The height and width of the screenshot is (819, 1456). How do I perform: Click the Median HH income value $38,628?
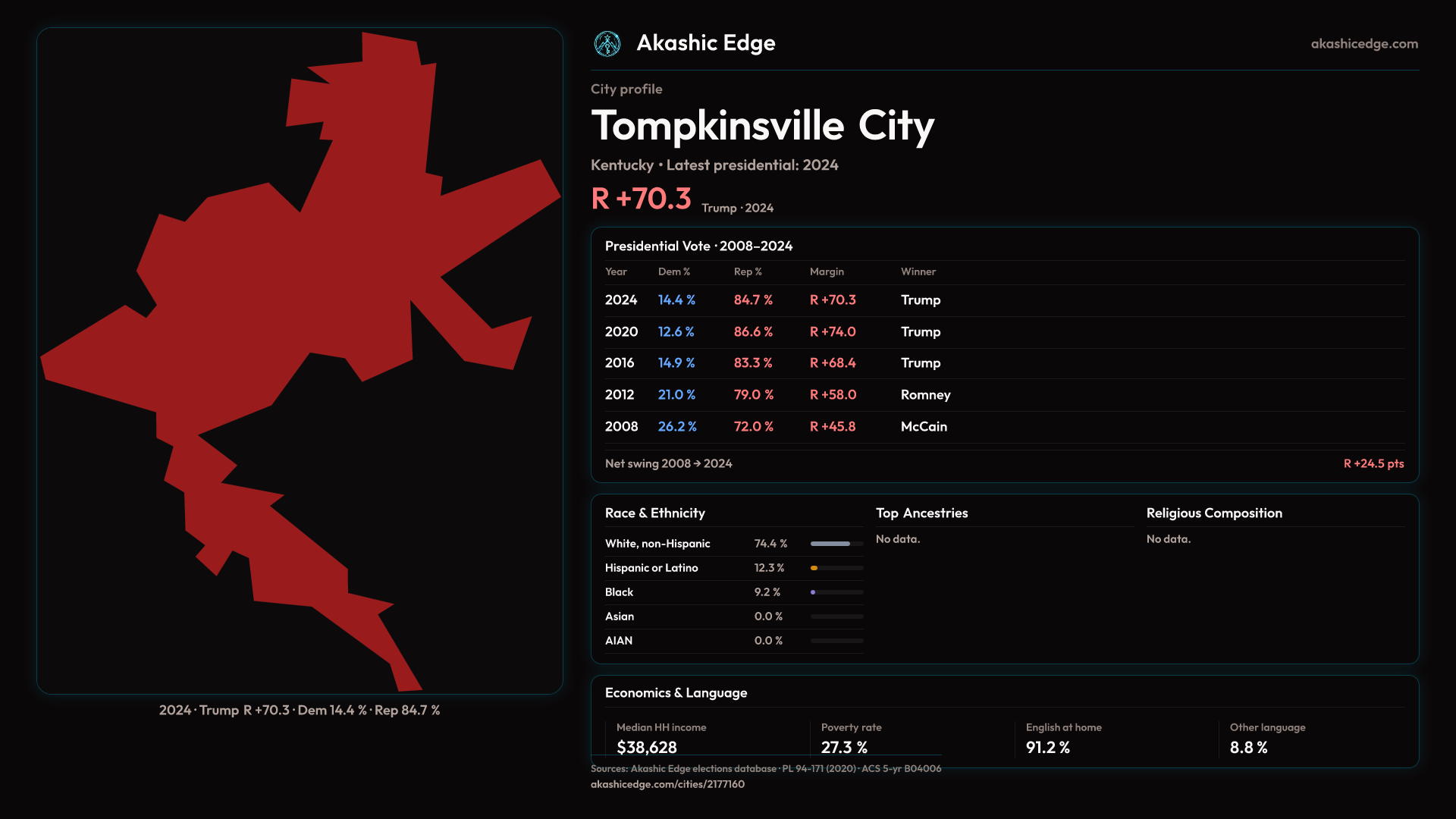click(646, 748)
